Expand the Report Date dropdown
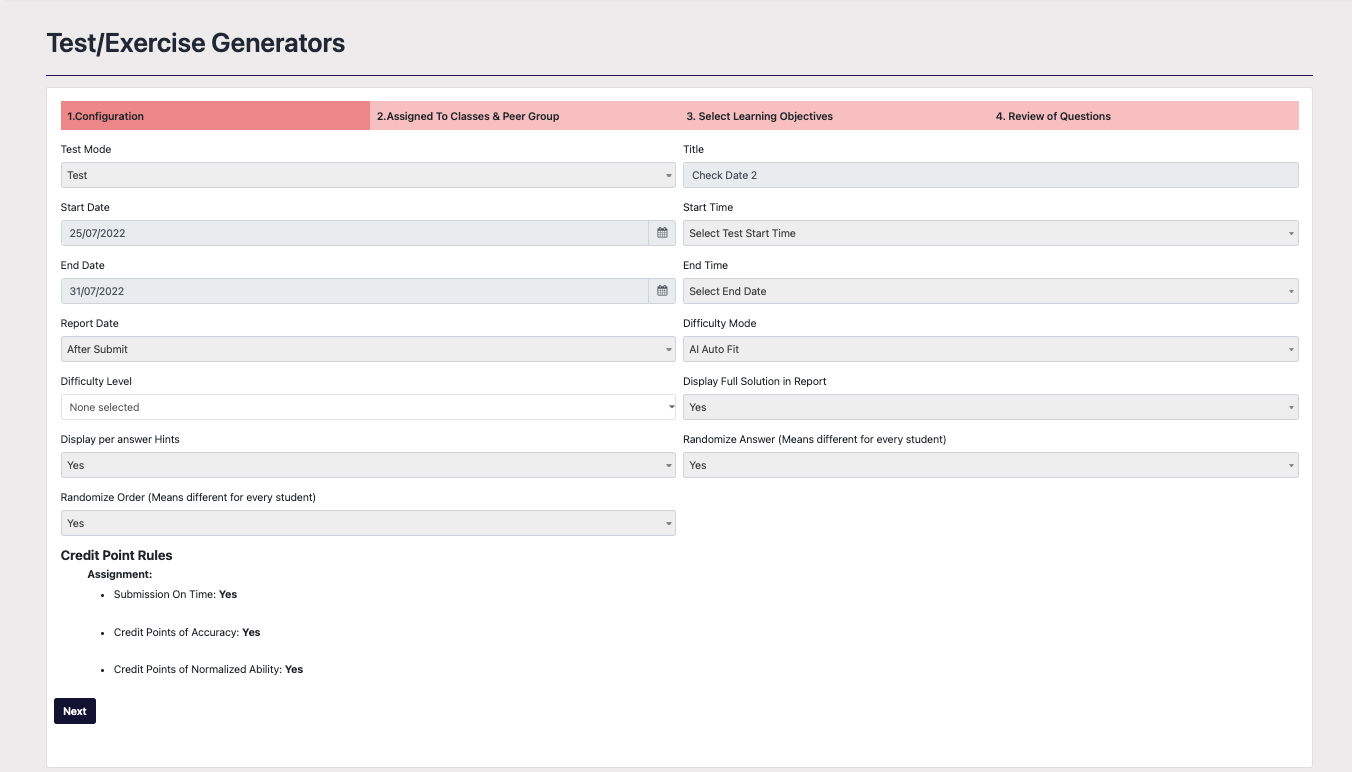The height and width of the screenshot is (772, 1352). pos(368,349)
